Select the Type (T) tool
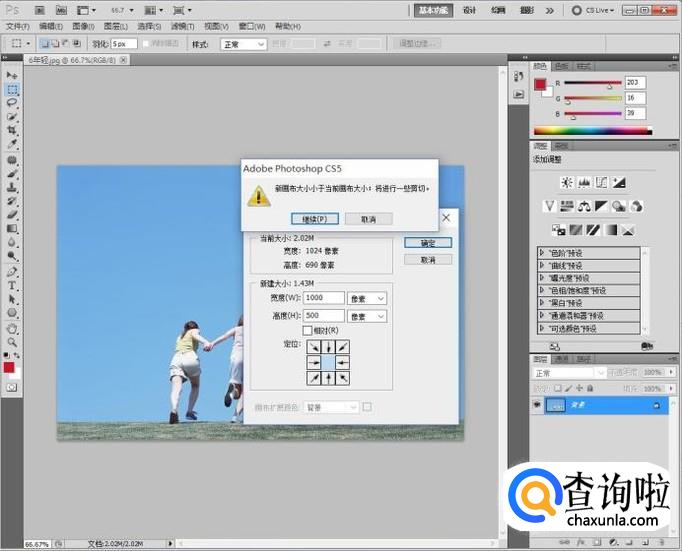This screenshot has height=551, width=682. [x=13, y=285]
